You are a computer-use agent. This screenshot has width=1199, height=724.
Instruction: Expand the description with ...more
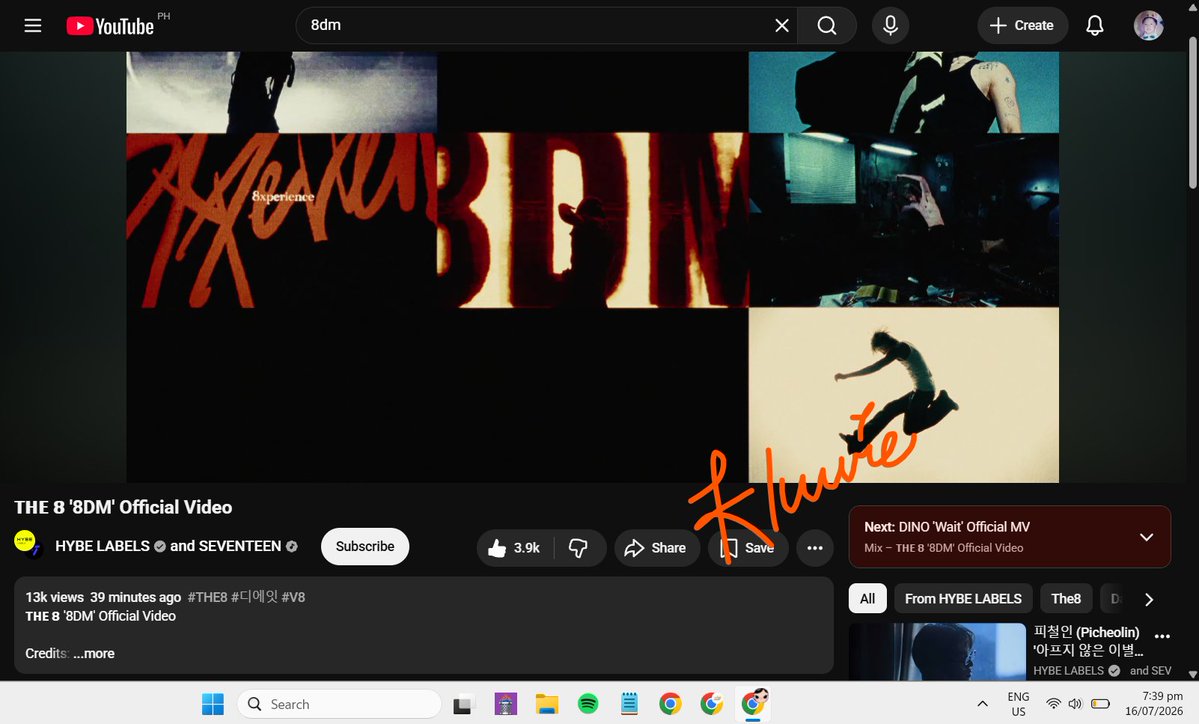tap(94, 654)
